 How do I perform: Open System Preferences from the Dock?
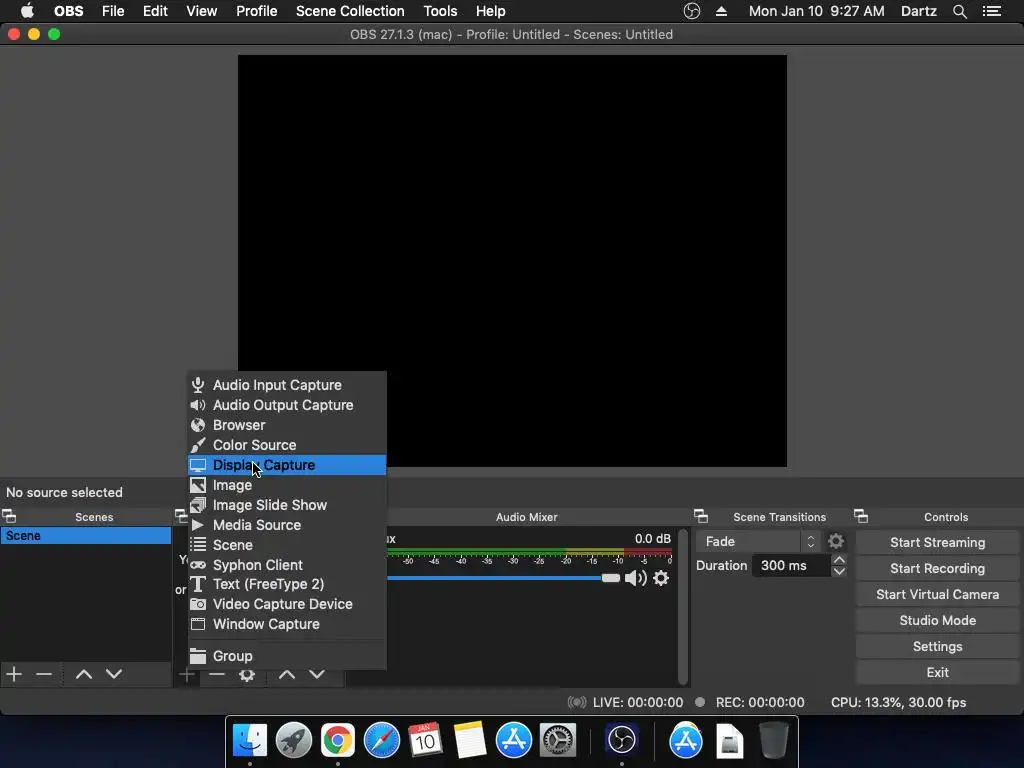pyautogui.click(x=557, y=740)
